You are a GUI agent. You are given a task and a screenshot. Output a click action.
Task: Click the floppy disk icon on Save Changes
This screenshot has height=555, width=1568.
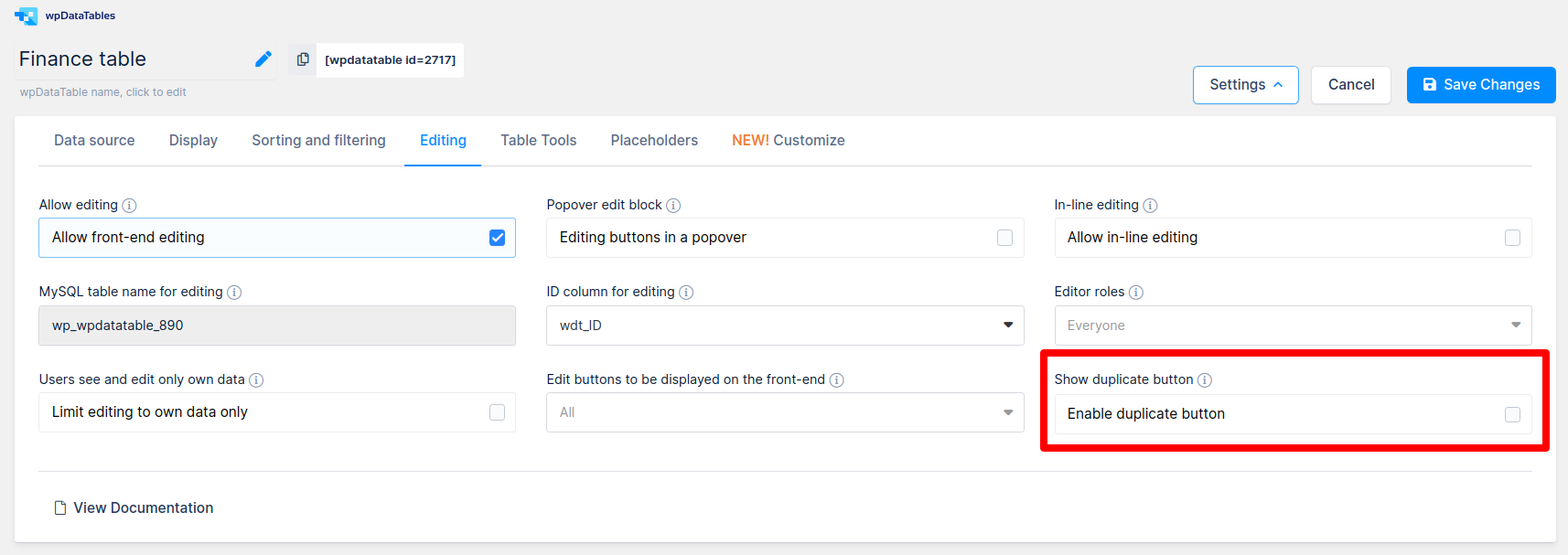coord(1430,84)
